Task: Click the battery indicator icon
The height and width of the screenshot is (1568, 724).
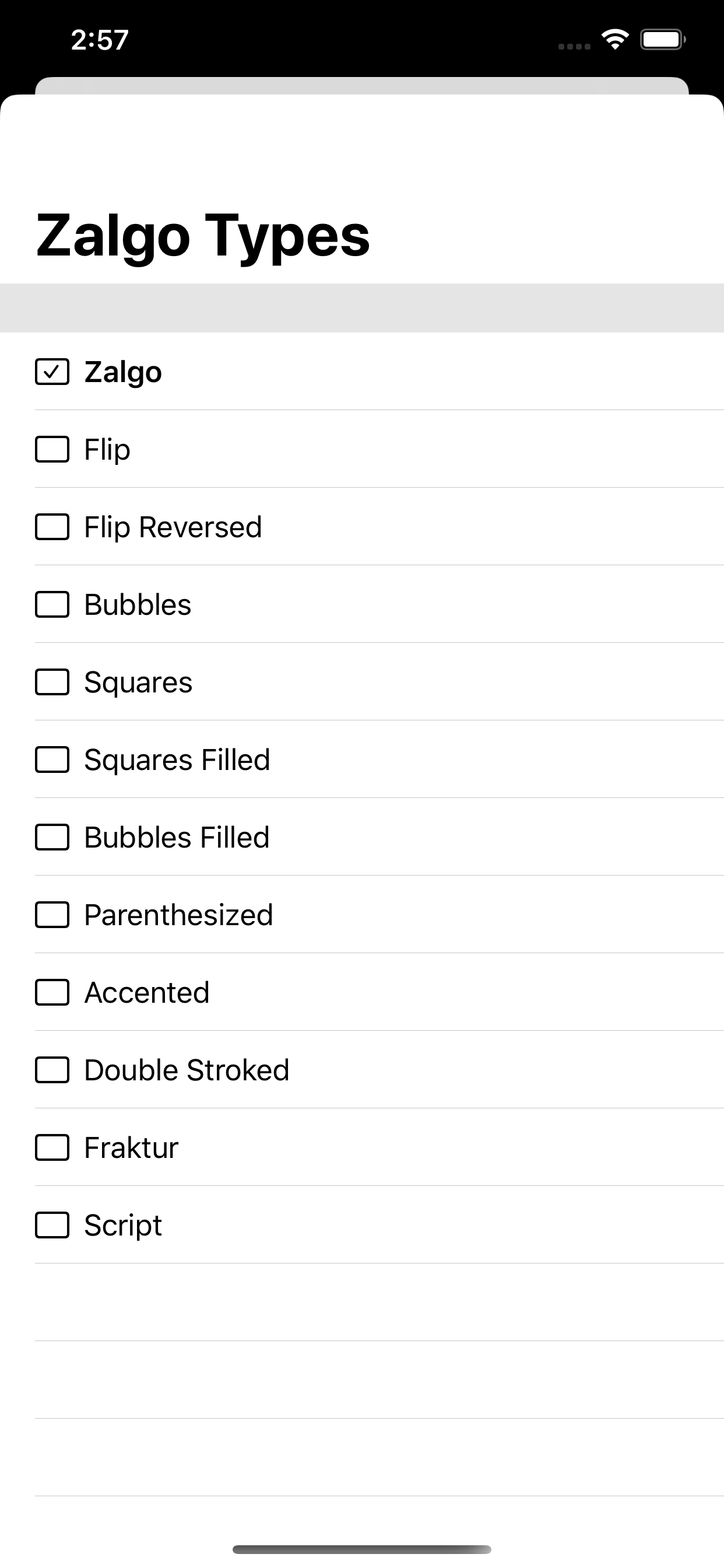Action: point(663,40)
